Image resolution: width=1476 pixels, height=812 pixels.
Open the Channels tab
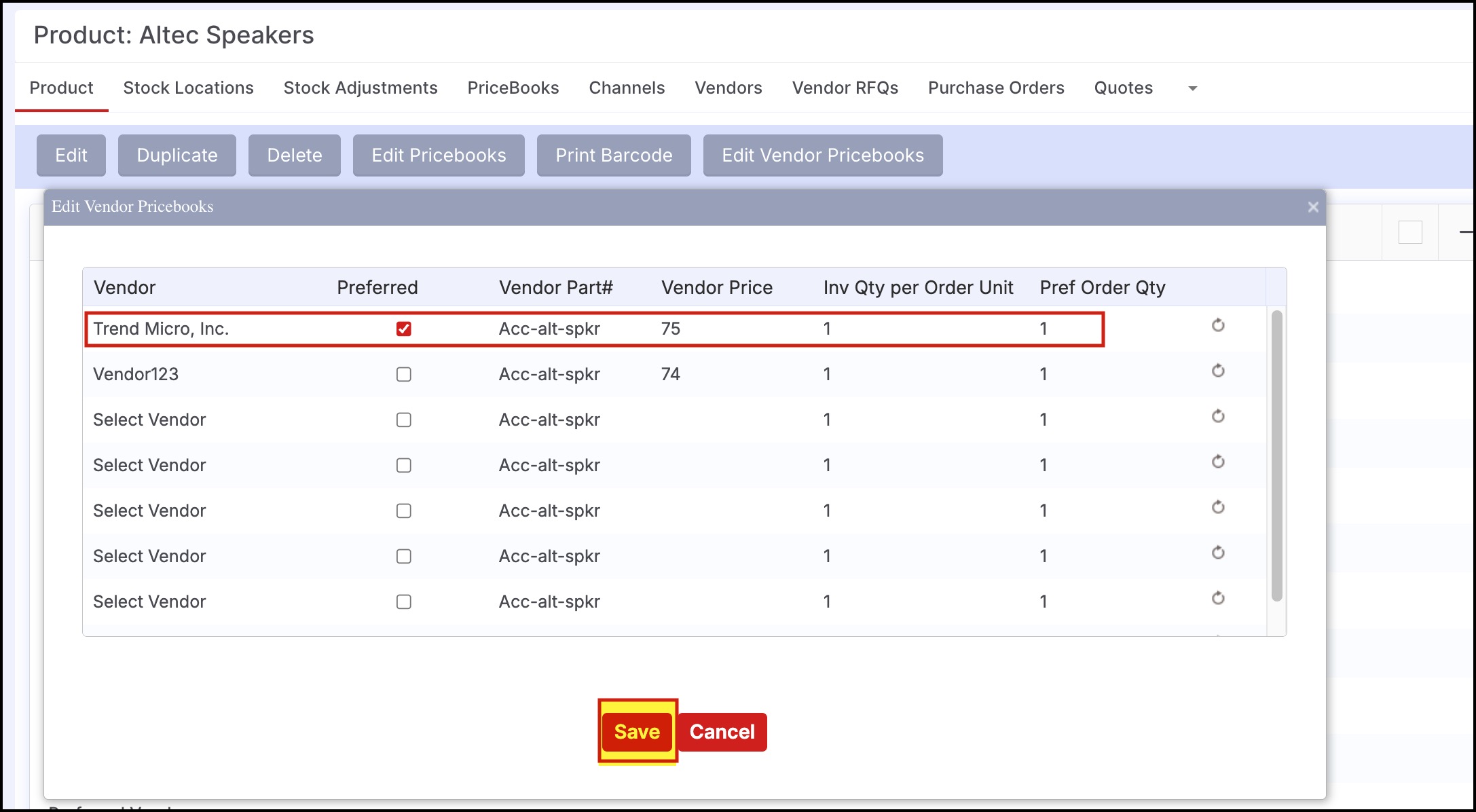click(627, 88)
